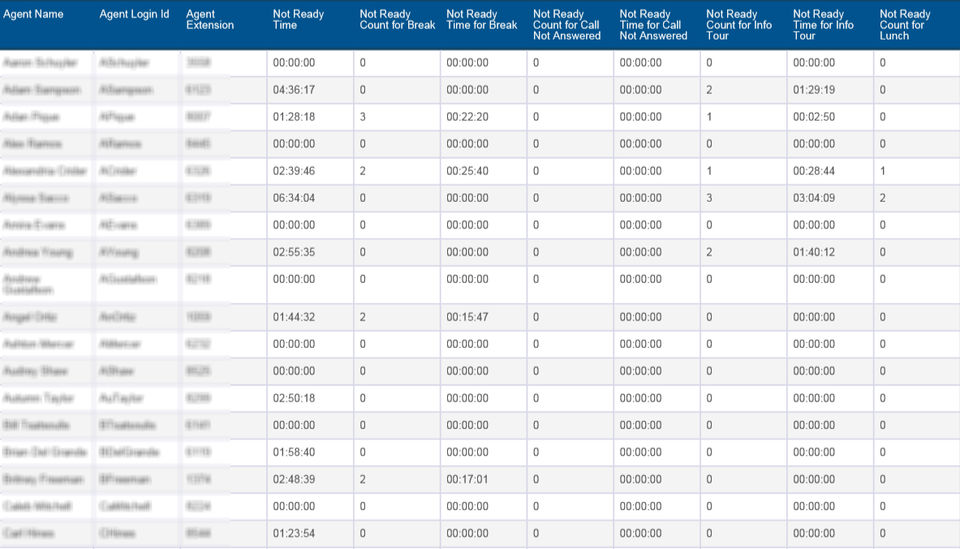The height and width of the screenshot is (549, 960).
Task: Click Not Ready Time for Call Not Answered header
Action: [x=653, y=25]
